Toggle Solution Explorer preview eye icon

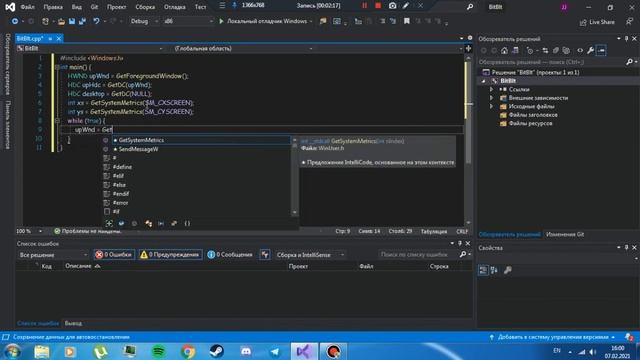(x=580, y=50)
